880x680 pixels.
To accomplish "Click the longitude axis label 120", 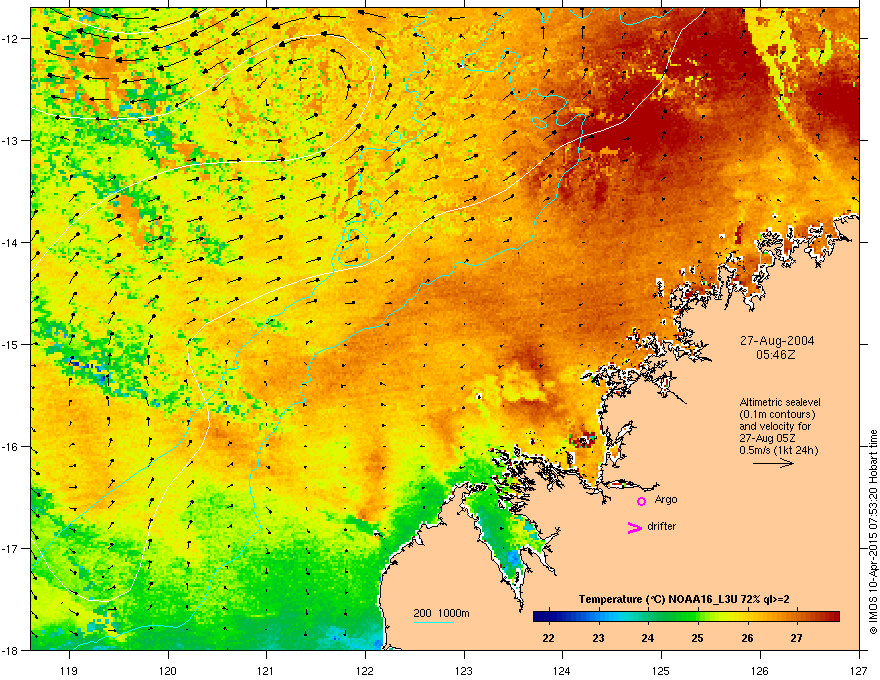I will coord(168,670).
